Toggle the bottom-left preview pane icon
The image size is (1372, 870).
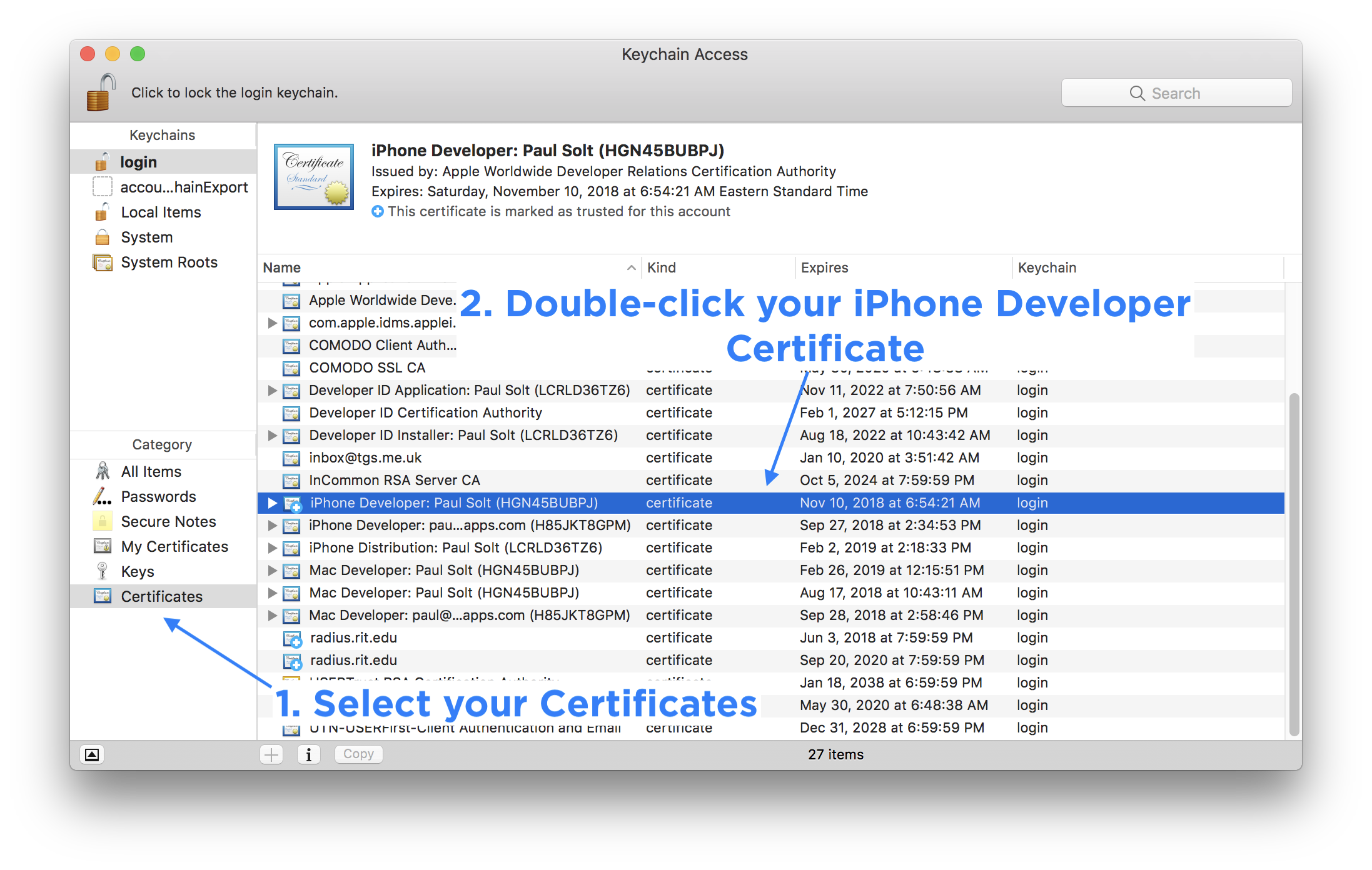point(92,754)
